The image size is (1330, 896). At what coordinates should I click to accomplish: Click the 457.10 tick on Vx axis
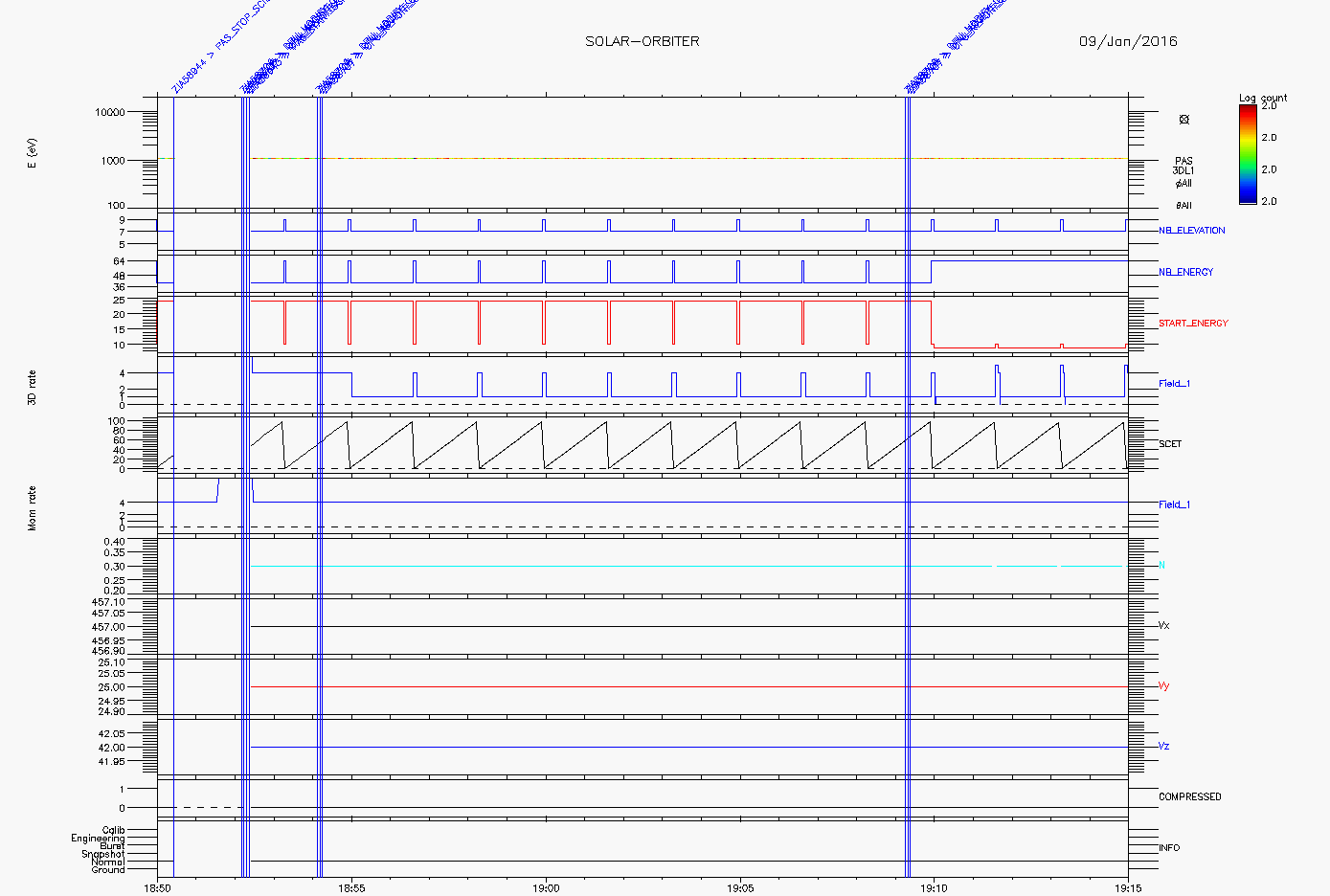pyautogui.click(x=108, y=602)
